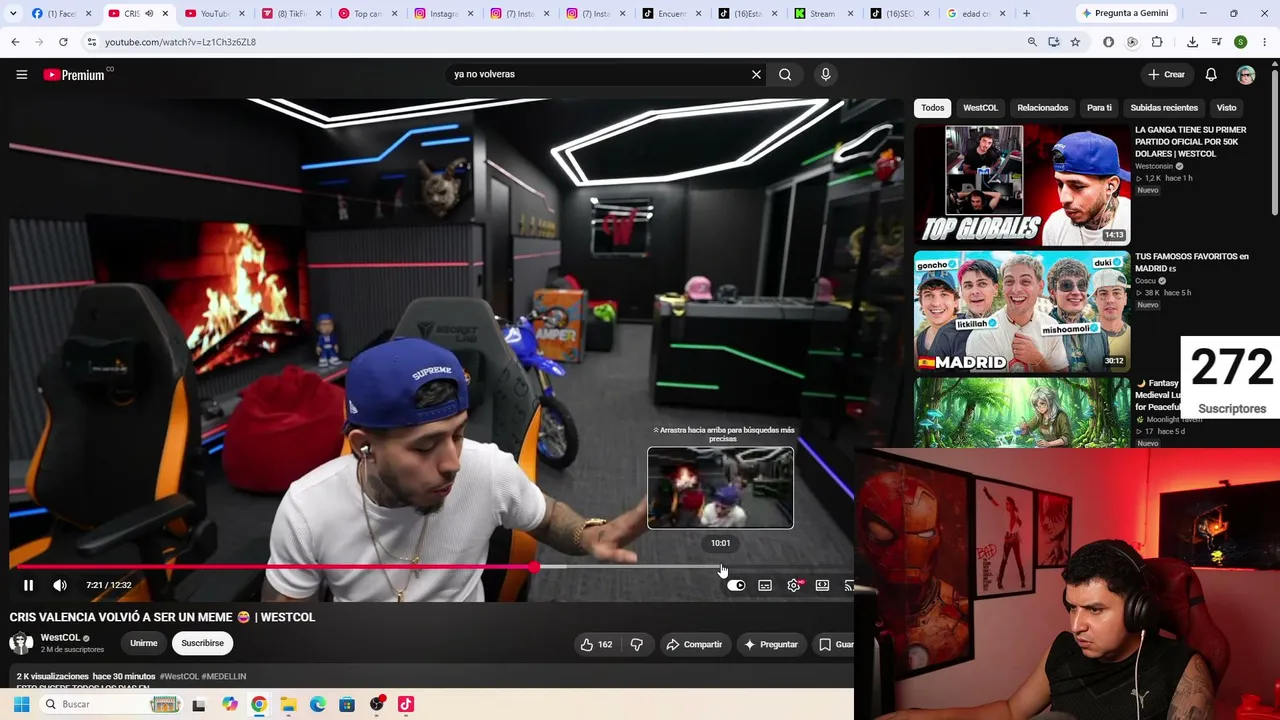Subscribe to WestCOL with Suscribirse
The height and width of the screenshot is (720, 1280).
pos(202,643)
